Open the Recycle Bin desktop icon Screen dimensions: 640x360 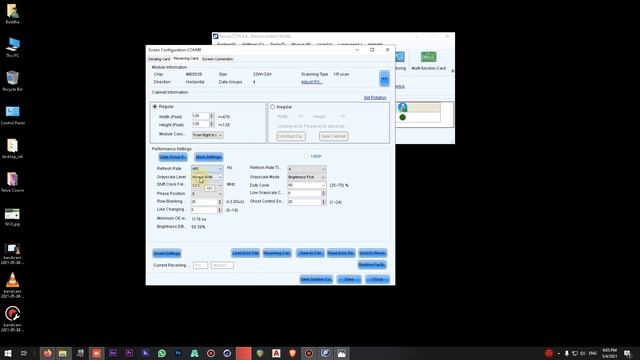(12, 81)
